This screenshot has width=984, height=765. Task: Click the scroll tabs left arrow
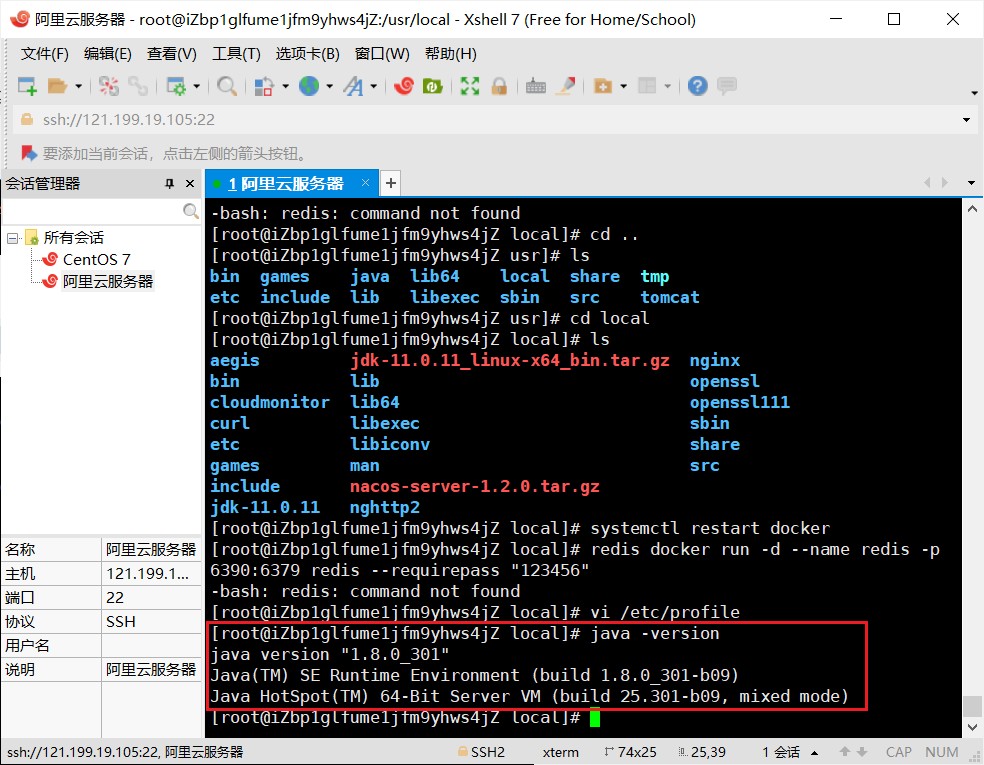927,183
